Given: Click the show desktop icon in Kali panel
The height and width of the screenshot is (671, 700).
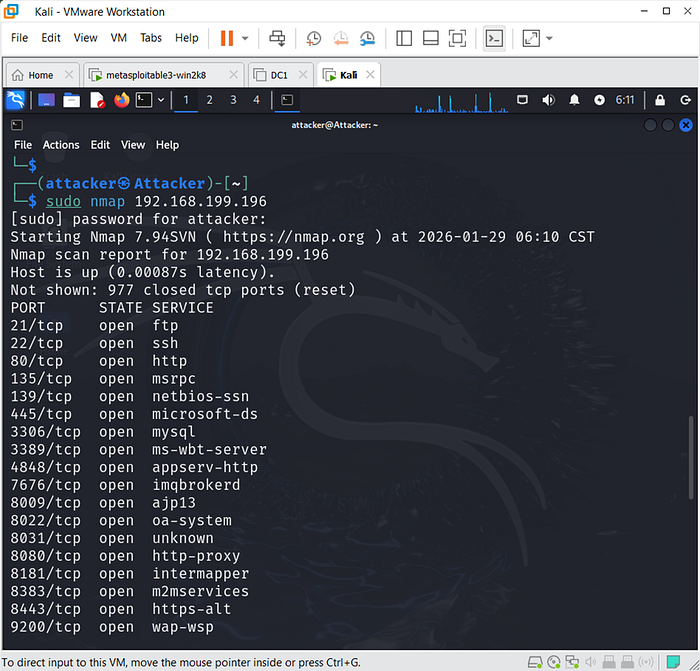Looking at the screenshot, I should [46, 100].
